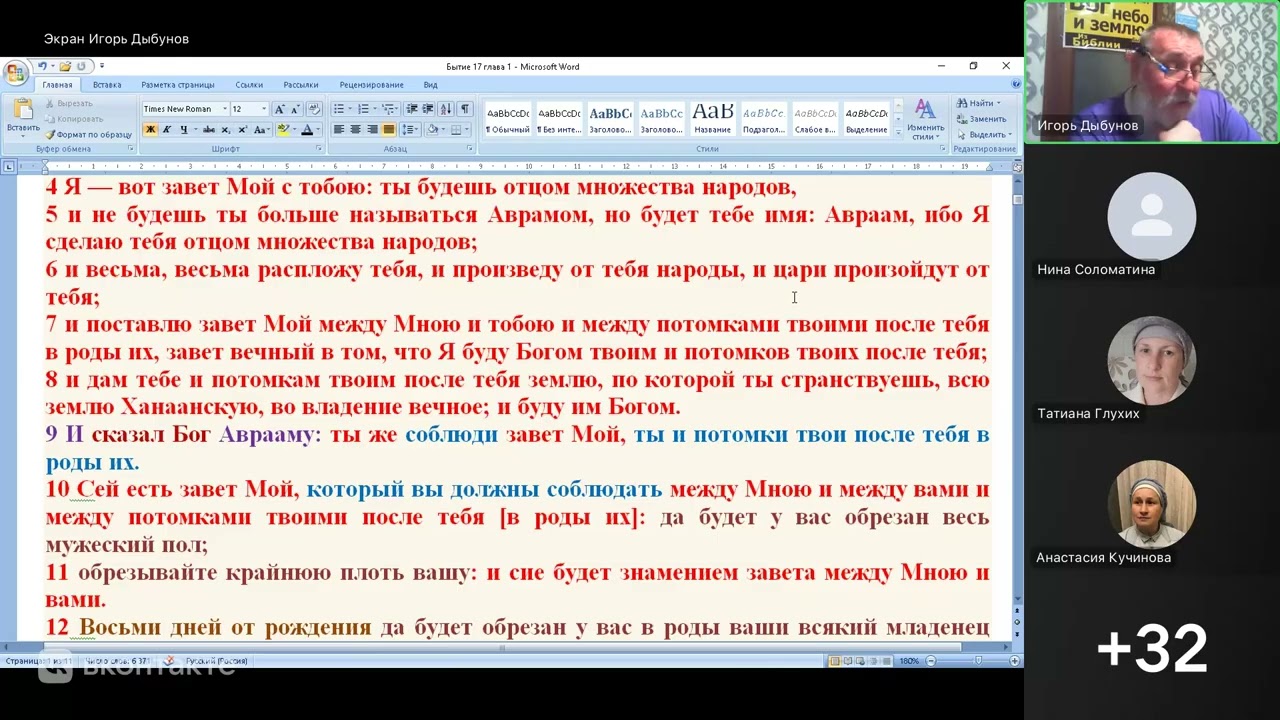This screenshot has height=720, width=1280.
Task: Toggle strikethrough (abc) formatting
Action: (209, 130)
